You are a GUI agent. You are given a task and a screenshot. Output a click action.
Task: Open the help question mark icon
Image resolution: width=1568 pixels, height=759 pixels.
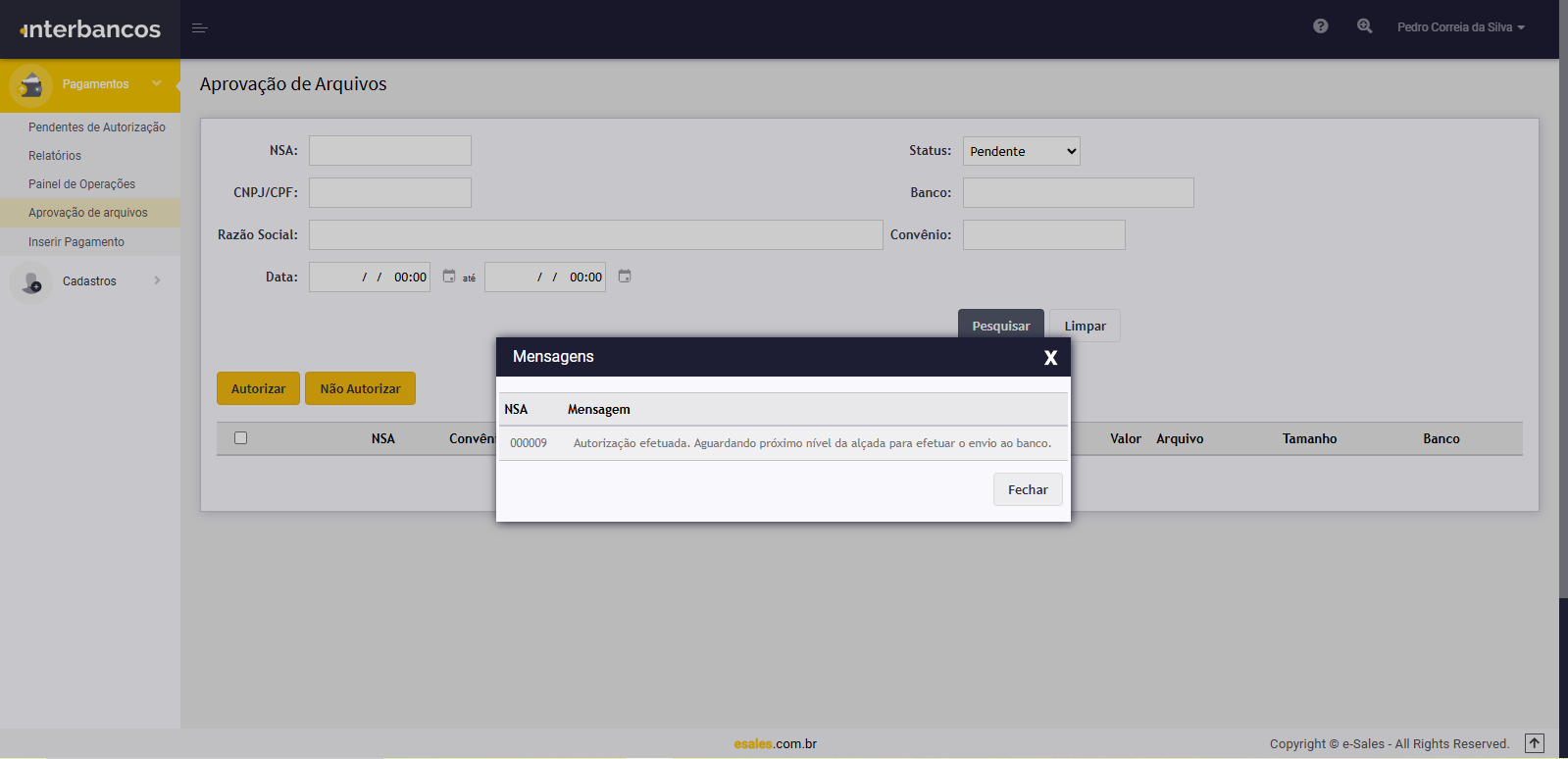click(1320, 26)
